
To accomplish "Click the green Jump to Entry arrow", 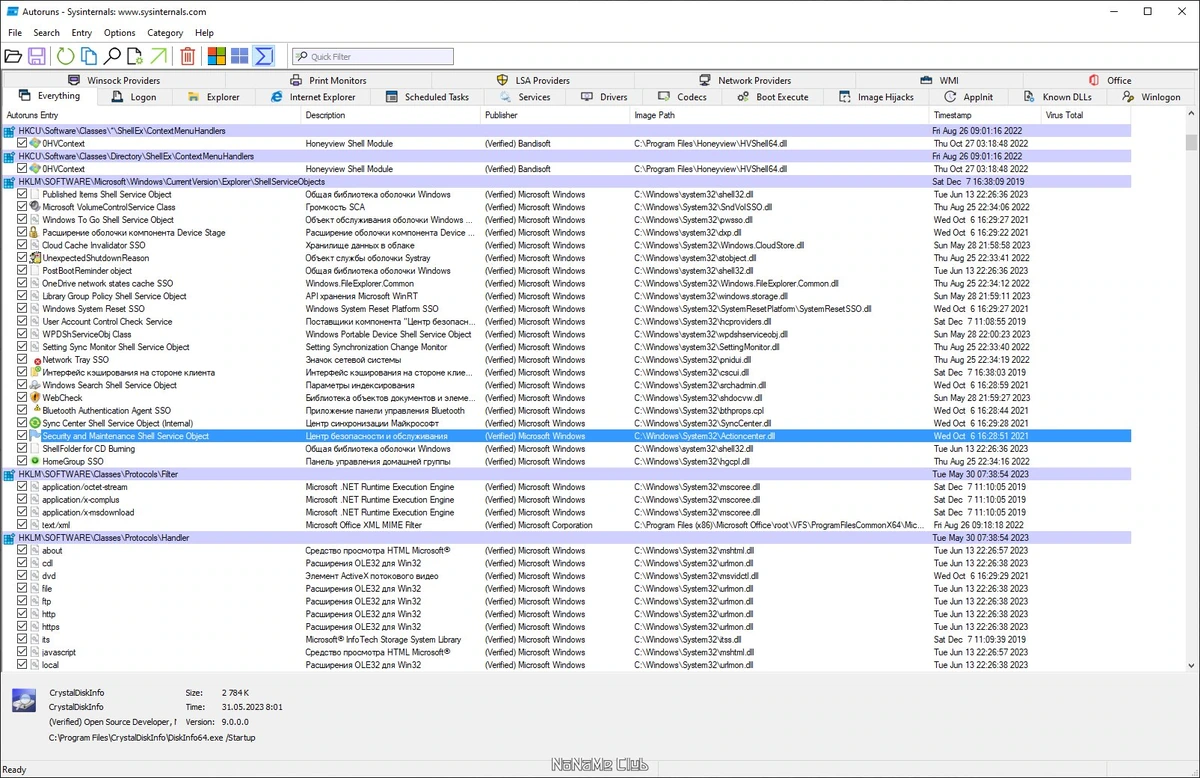I will pos(158,56).
